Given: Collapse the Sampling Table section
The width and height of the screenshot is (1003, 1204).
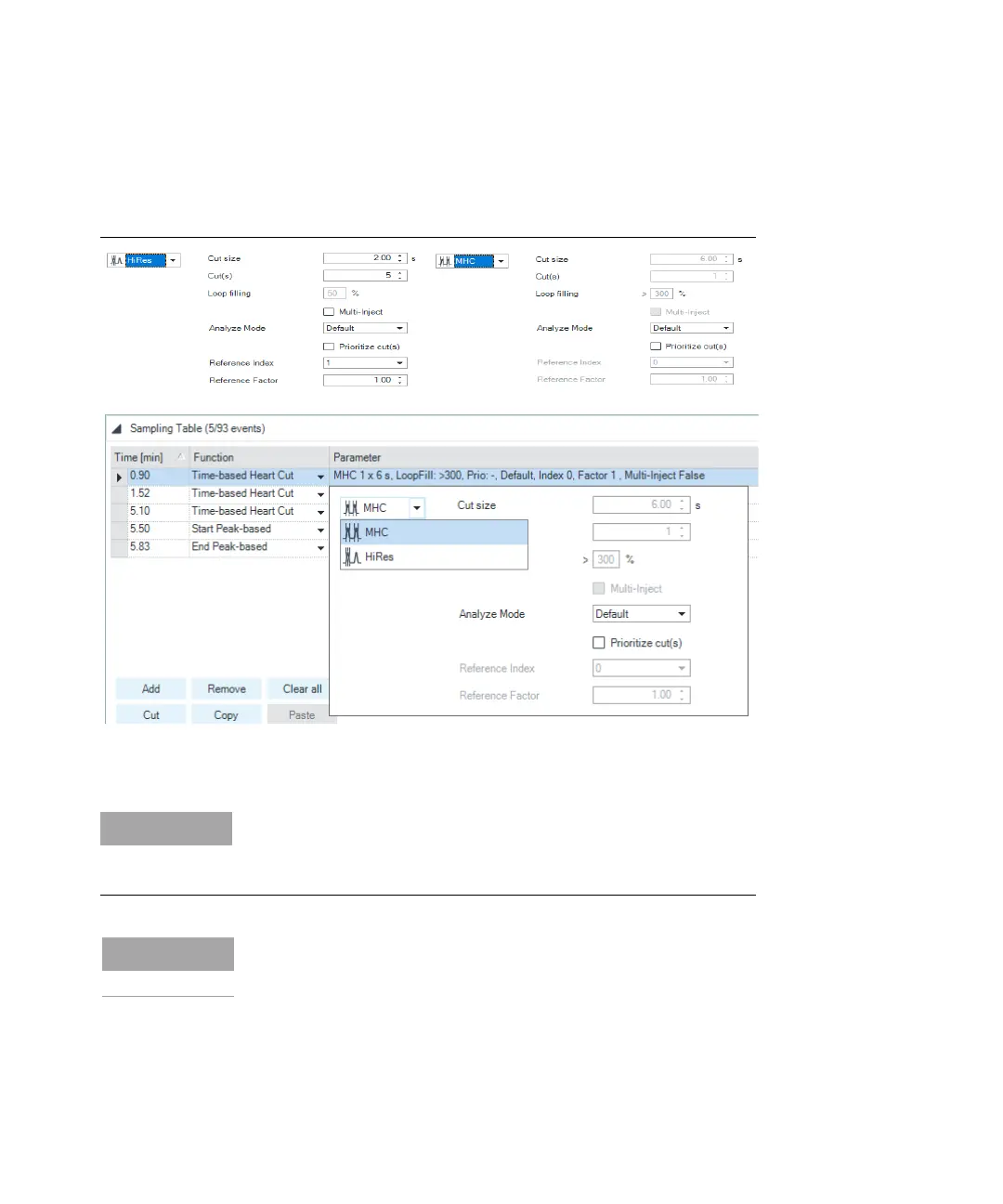Looking at the screenshot, I should [117, 429].
